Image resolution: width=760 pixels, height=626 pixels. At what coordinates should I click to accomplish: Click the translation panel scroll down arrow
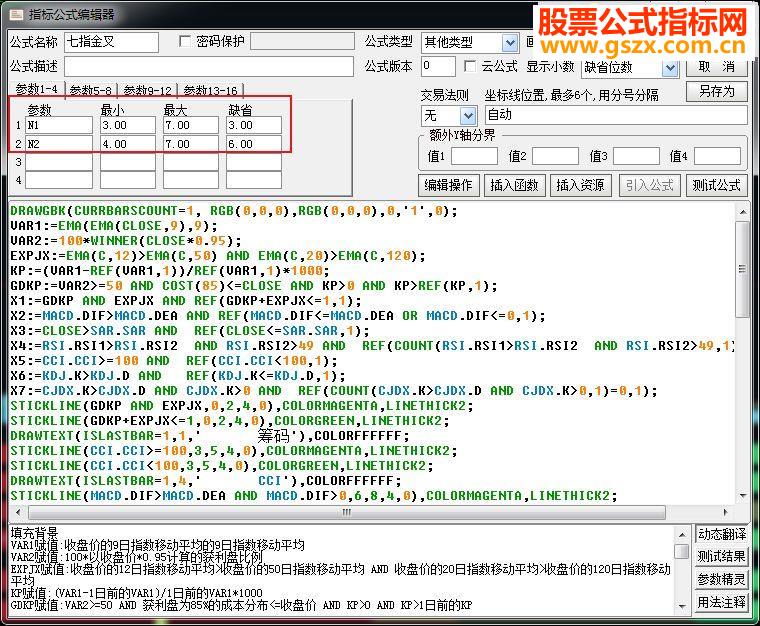[682, 606]
